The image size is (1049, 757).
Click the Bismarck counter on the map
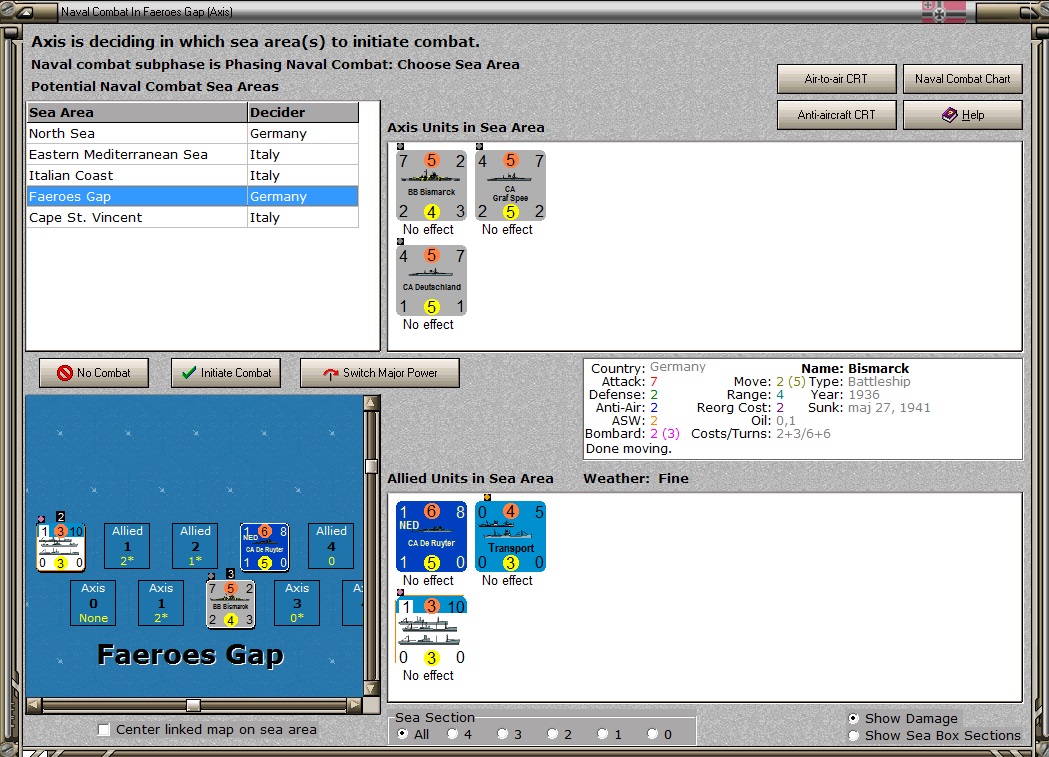tap(230, 604)
